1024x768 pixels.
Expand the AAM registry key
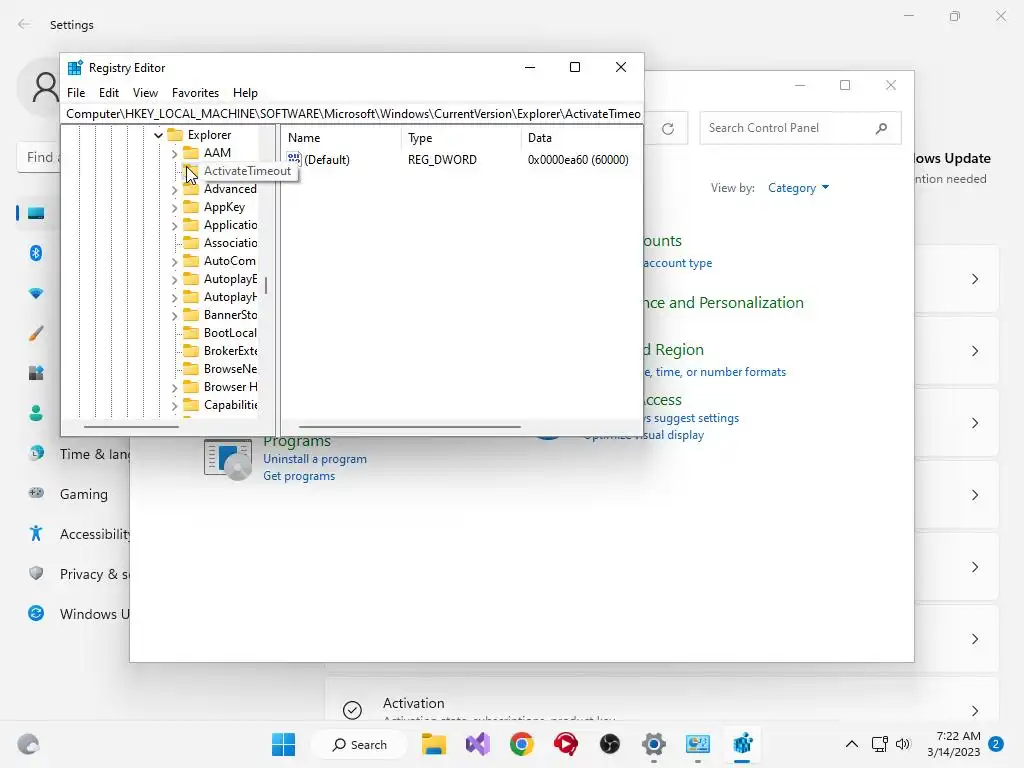pos(174,153)
